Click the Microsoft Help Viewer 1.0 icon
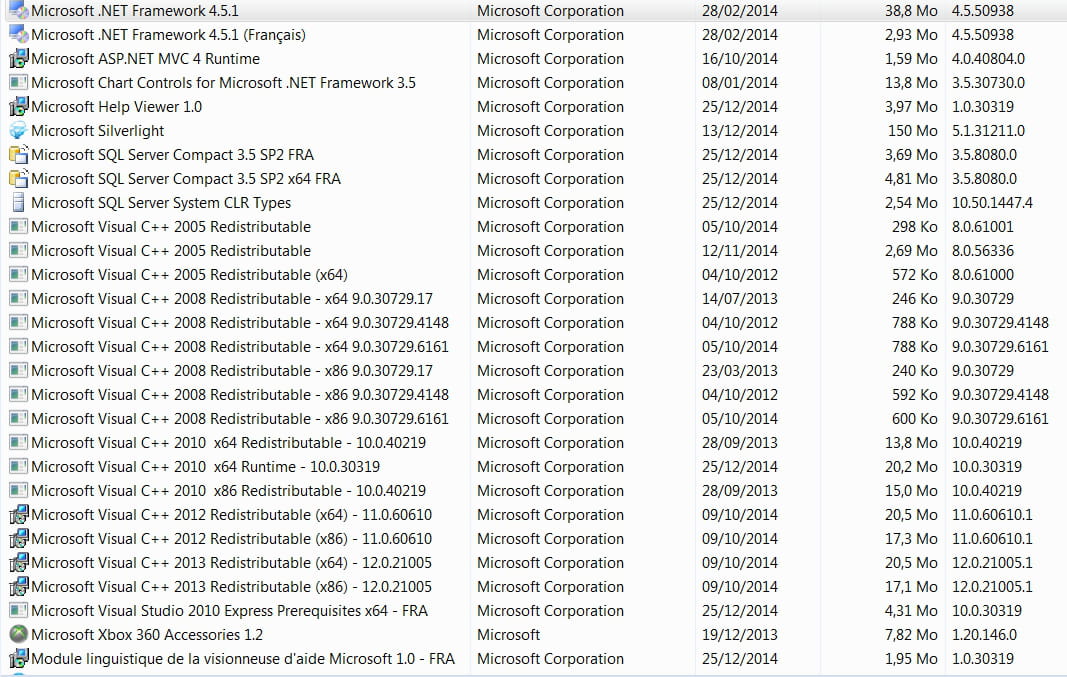The height and width of the screenshot is (677, 1067). pos(18,106)
